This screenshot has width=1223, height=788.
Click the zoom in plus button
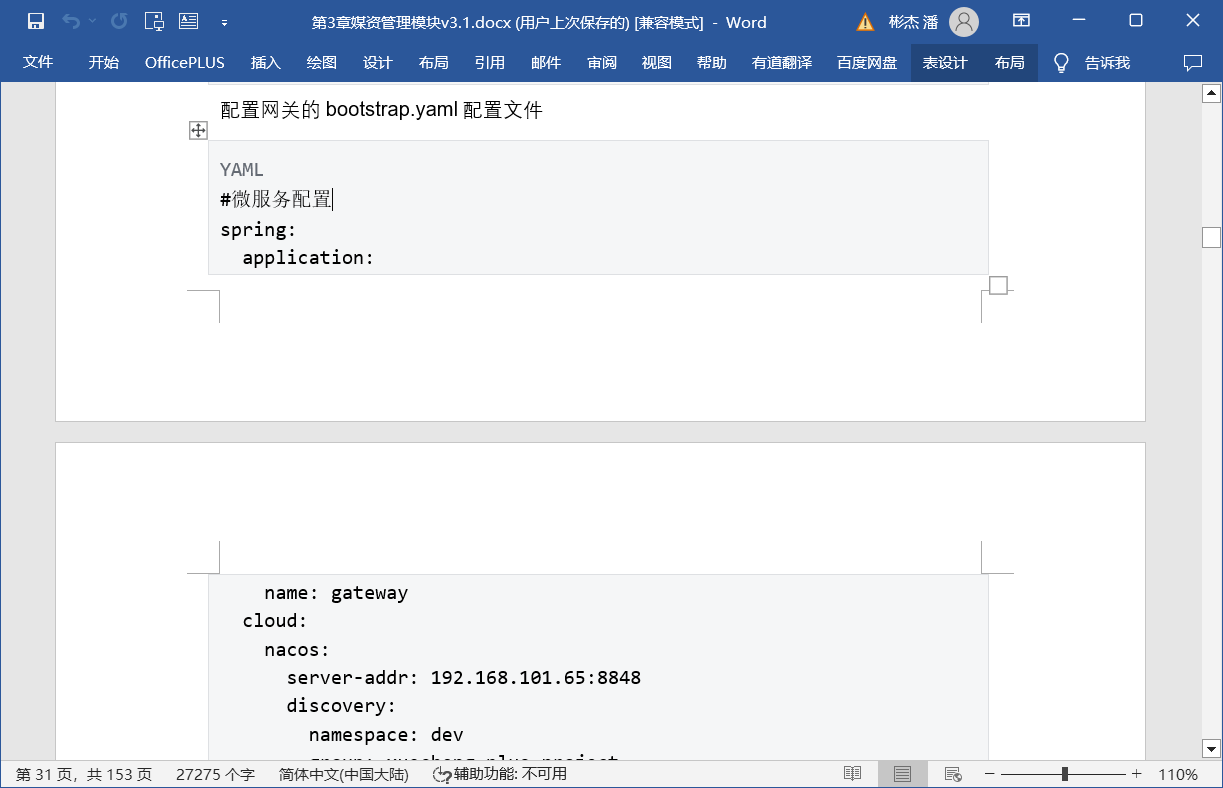[1136, 774]
